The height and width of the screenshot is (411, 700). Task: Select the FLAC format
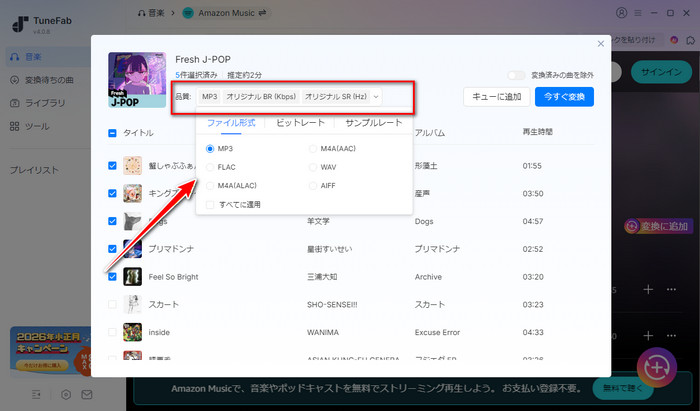point(210,167)
